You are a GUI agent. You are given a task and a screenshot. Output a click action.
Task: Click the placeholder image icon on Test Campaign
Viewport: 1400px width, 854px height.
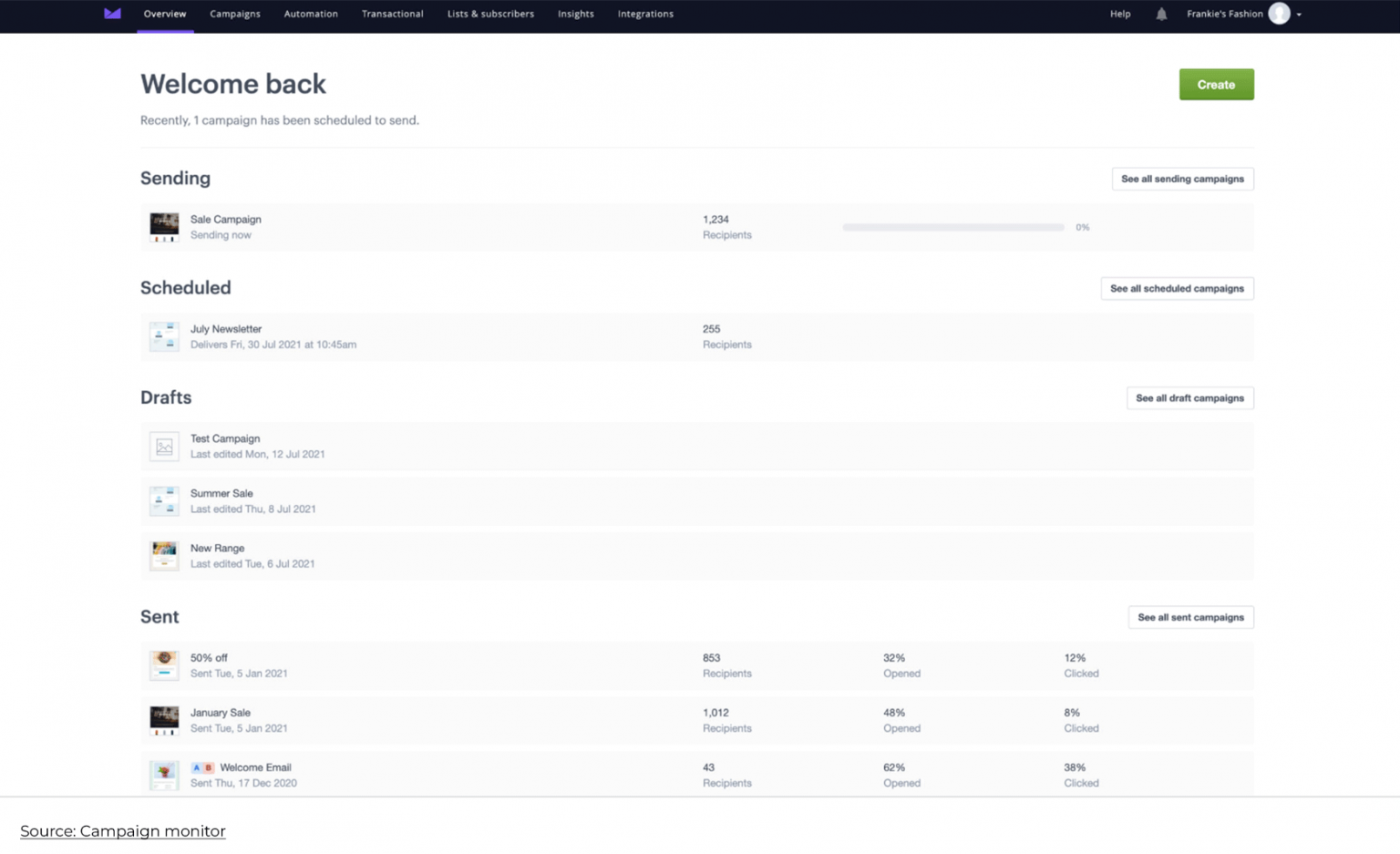[x=164, y=446]
